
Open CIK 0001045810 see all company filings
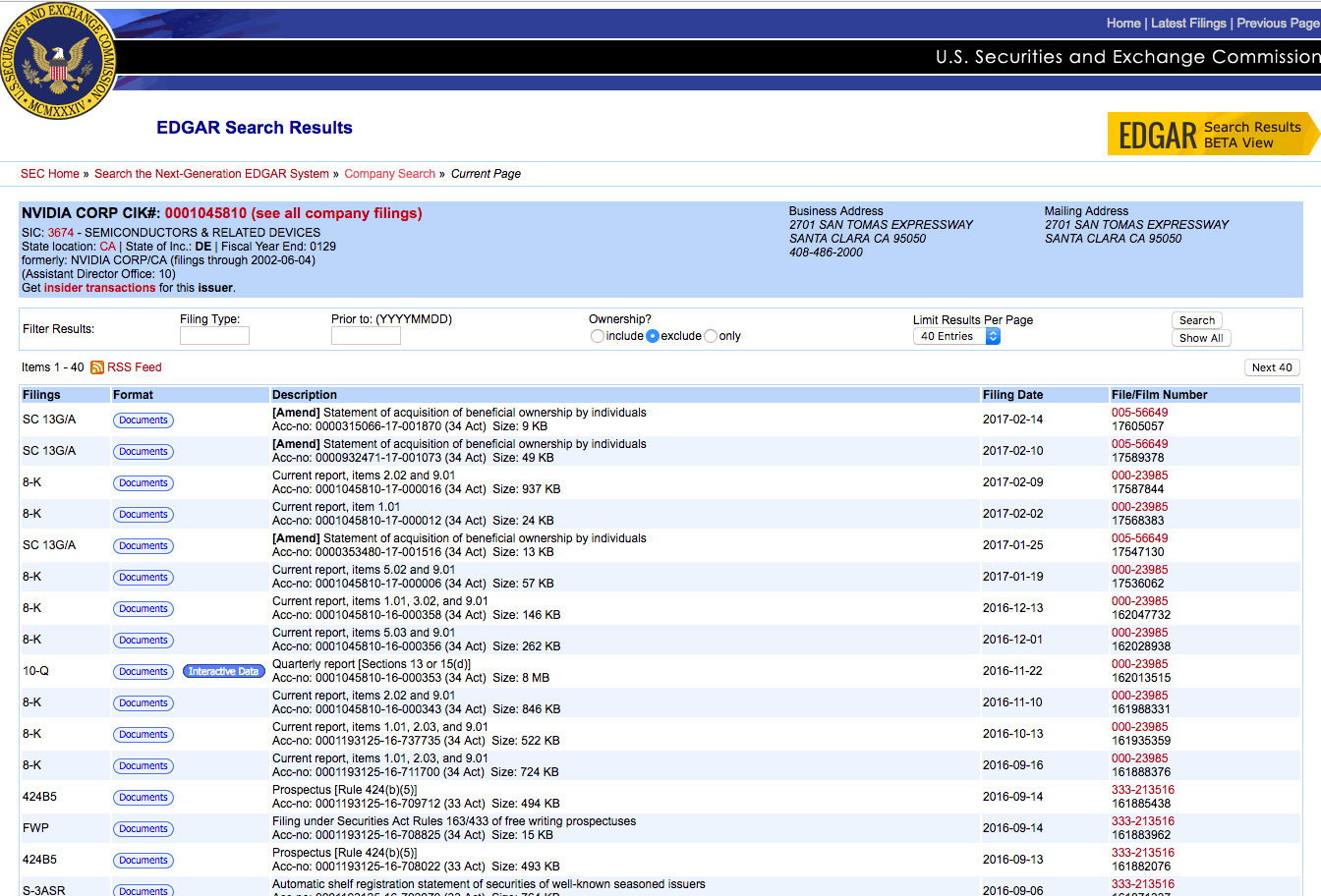pyautogui.click(x=293, y=213)
